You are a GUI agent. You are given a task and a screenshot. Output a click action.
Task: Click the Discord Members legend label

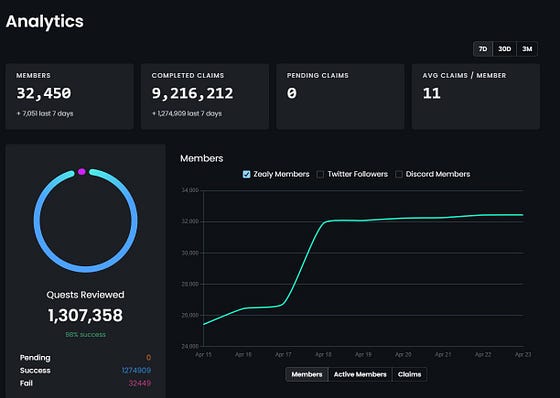[x=438, y=174]
